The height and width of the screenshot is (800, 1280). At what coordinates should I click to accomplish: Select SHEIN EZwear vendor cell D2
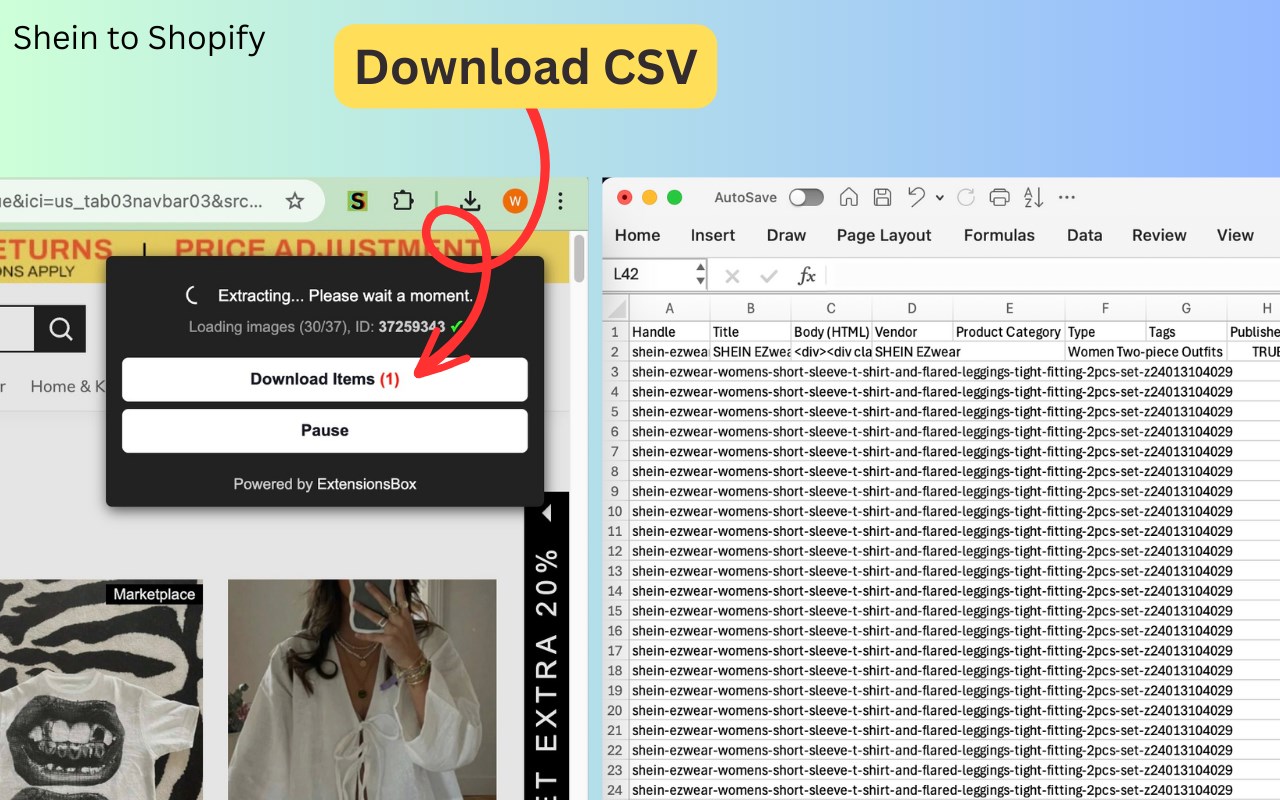tap(912, 352)
